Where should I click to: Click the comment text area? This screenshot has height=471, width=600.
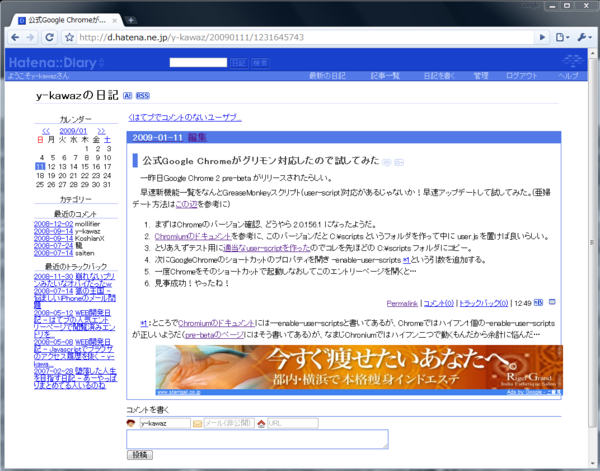(x=258, y=439)
